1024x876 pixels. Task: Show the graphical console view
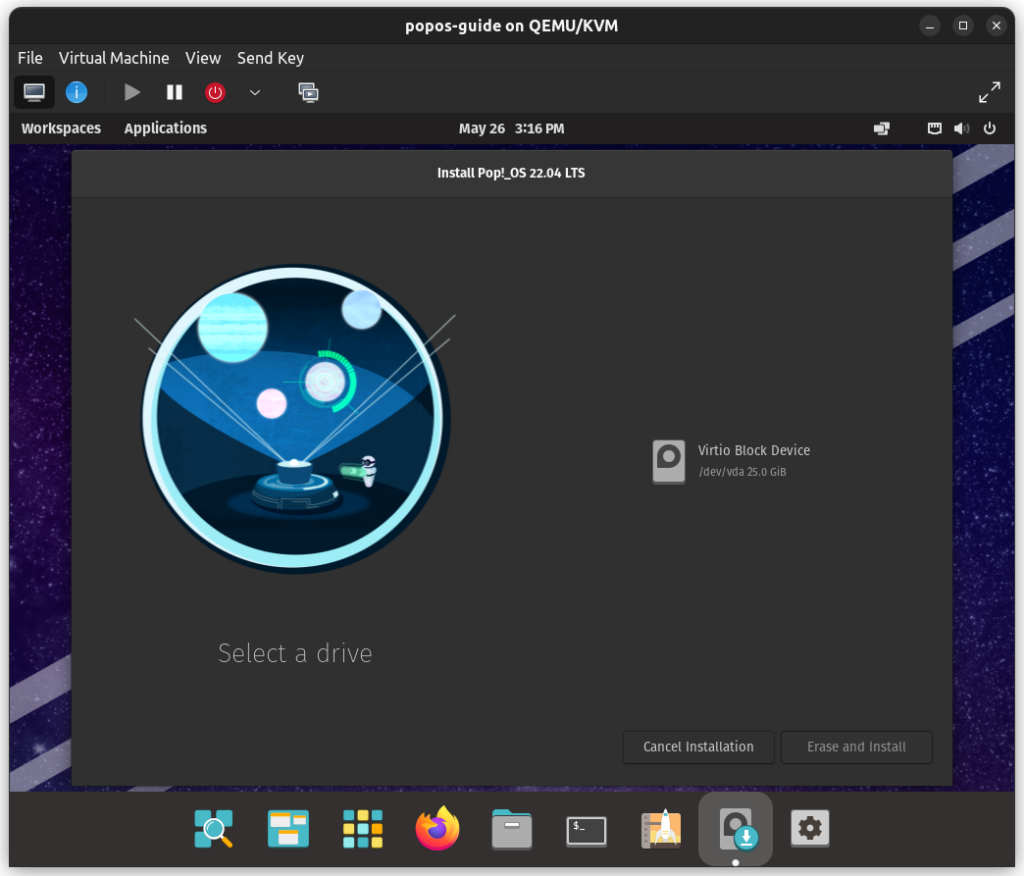pyautogui.click(x=34, y=92)
